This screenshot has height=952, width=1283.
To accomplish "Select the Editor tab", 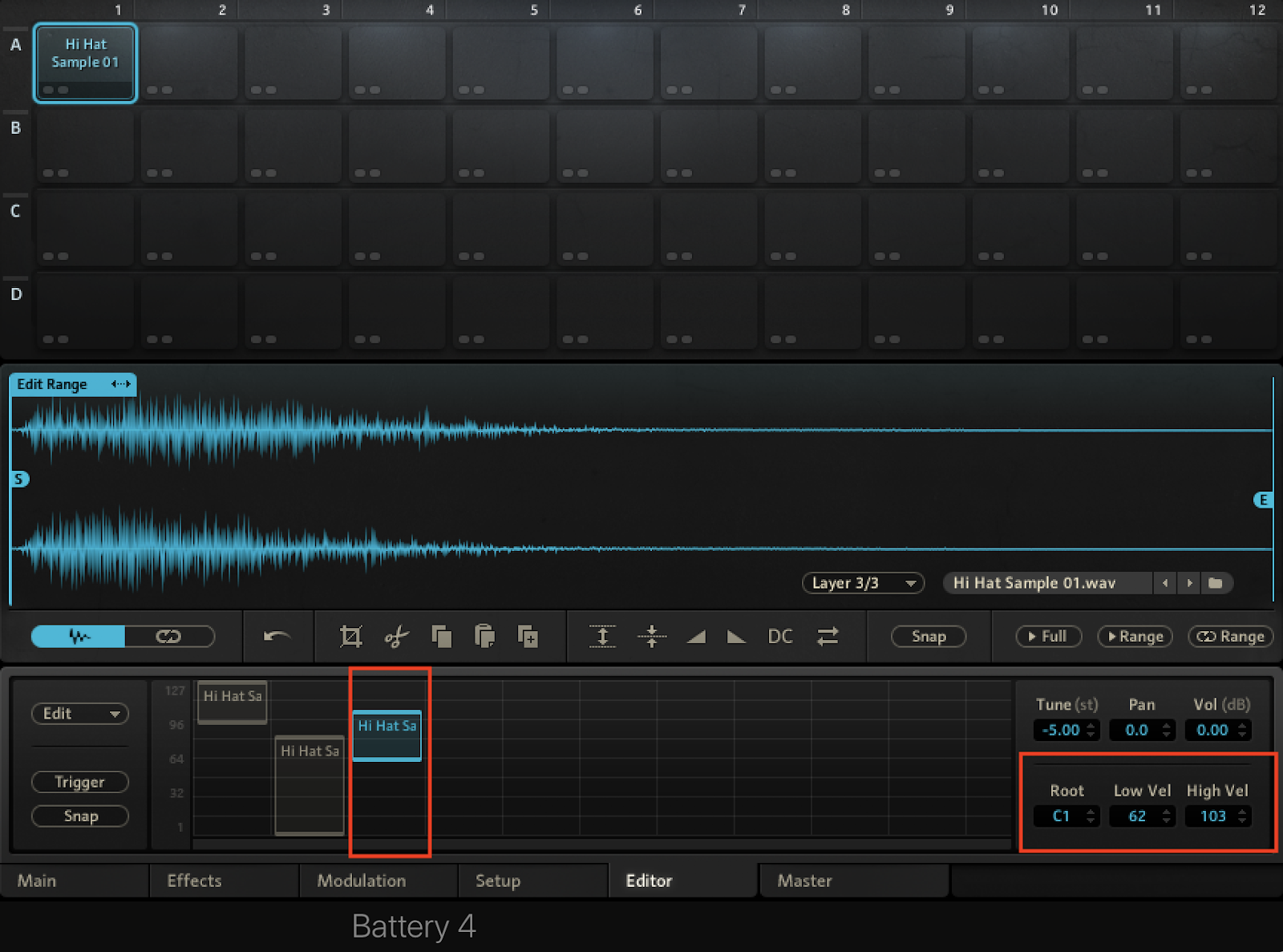I will [683, 881].
